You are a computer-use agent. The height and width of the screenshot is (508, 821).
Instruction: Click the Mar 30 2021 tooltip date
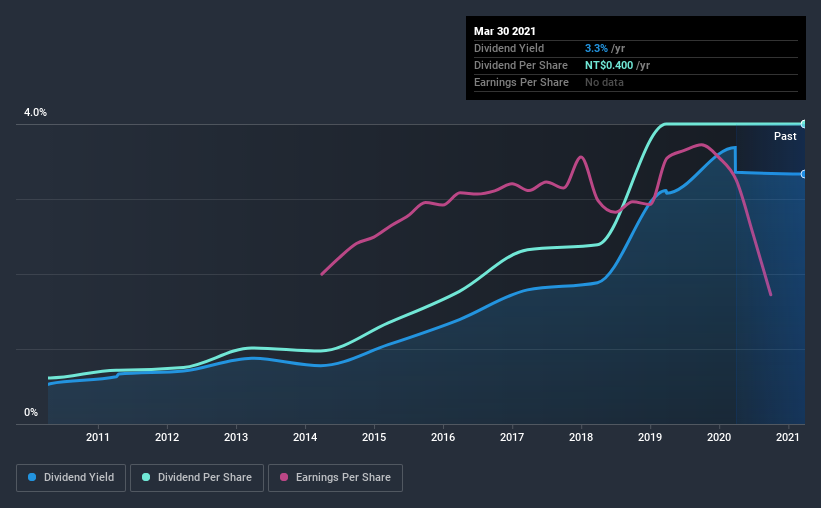coord(505,31)
